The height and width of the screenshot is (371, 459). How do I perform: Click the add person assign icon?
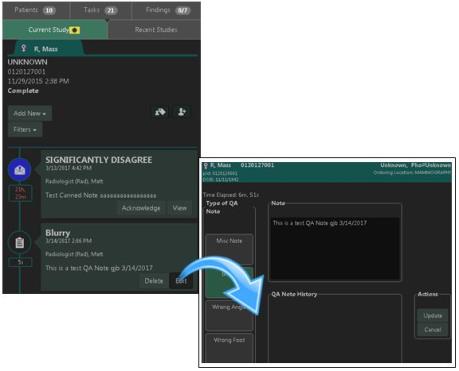click(x=182, y=112)
